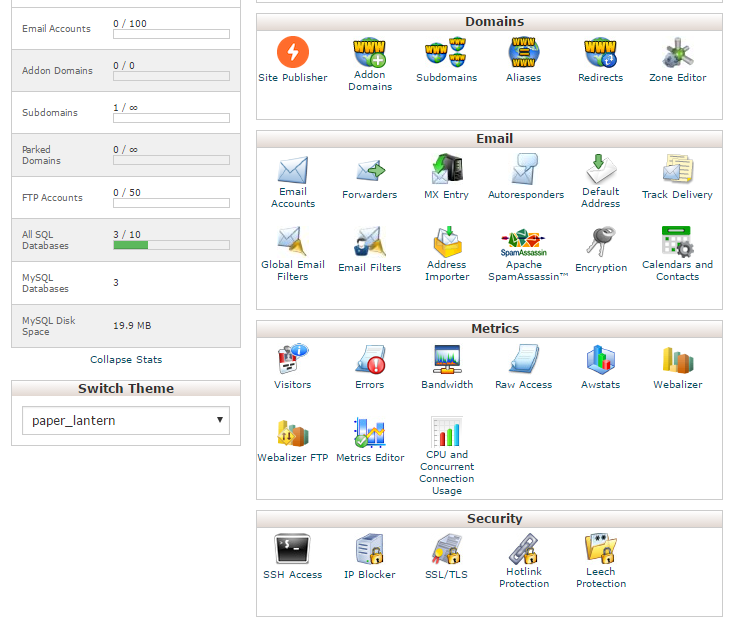736x622 pixels.
Task: Click the Subdomains link under Domains
Action: [446, 78]
